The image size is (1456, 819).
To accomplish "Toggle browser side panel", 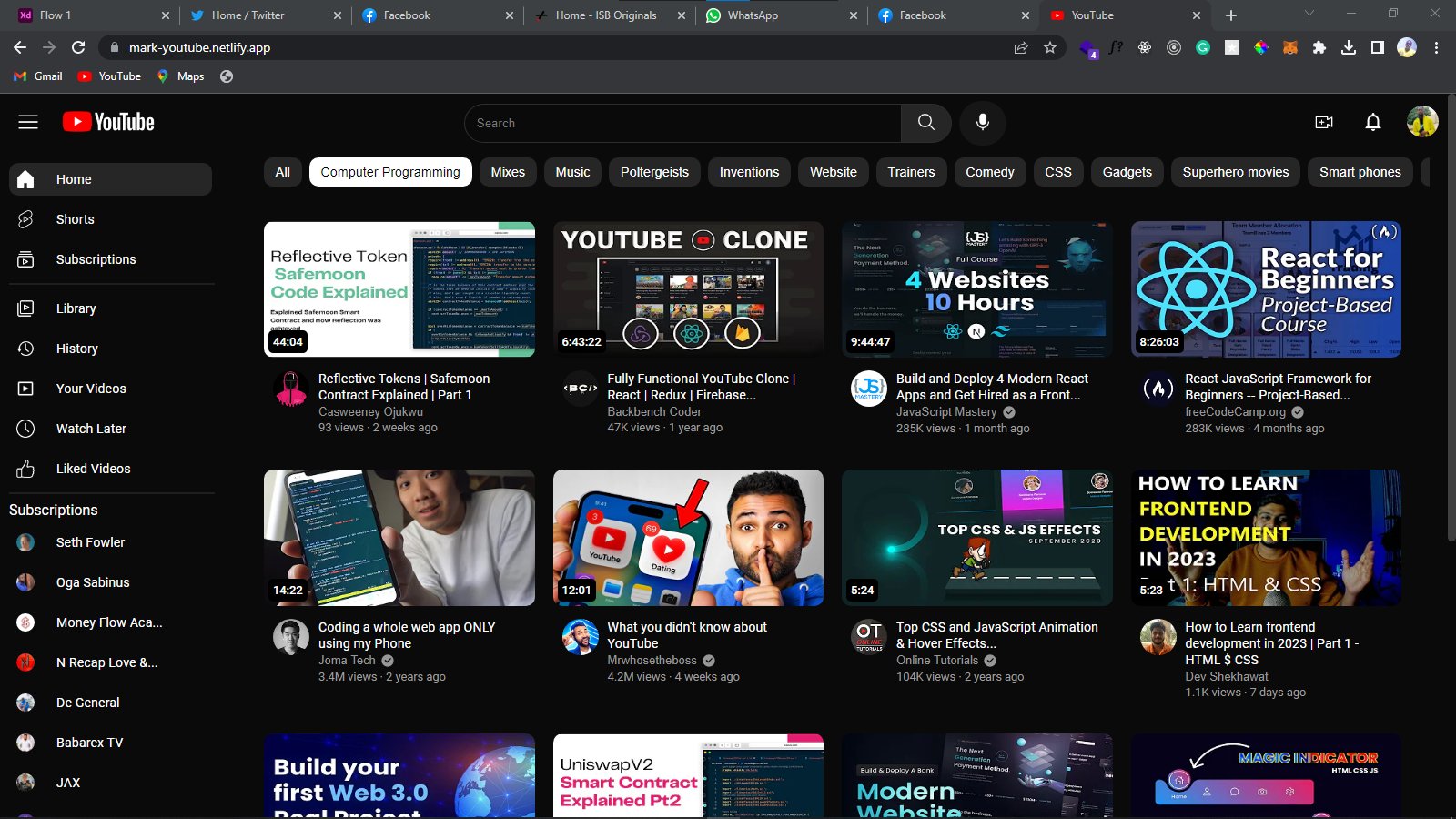I will click(x=1378, y=47).
